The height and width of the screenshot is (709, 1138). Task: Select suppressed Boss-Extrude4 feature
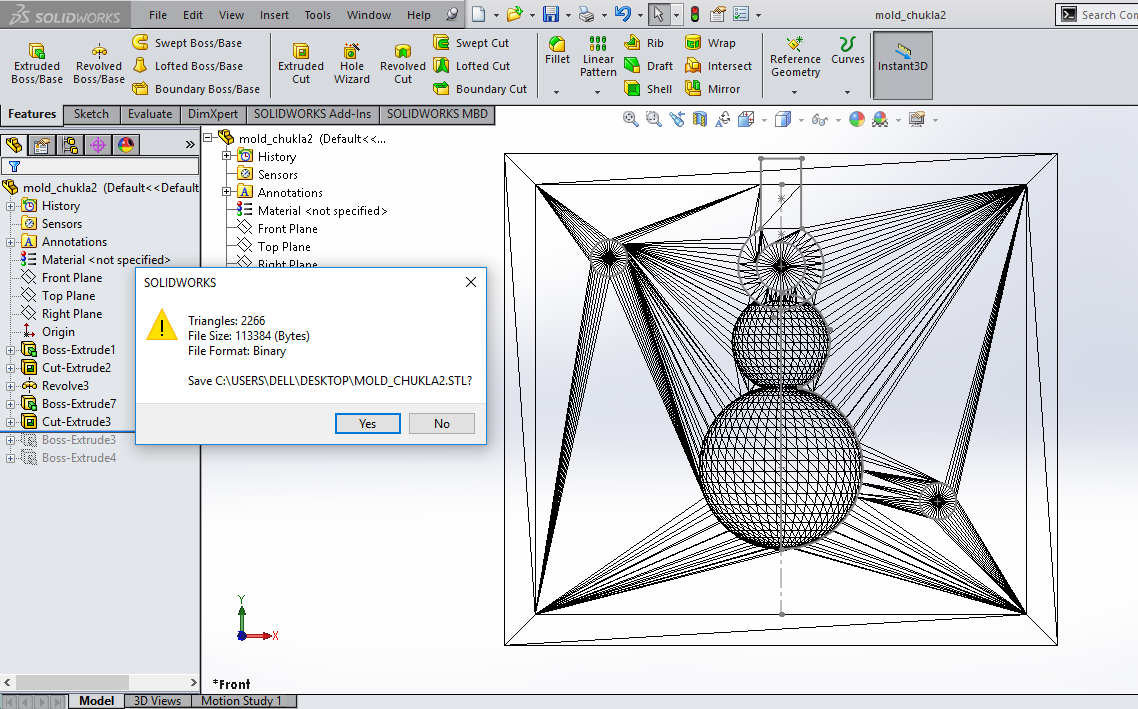[78, 458]
